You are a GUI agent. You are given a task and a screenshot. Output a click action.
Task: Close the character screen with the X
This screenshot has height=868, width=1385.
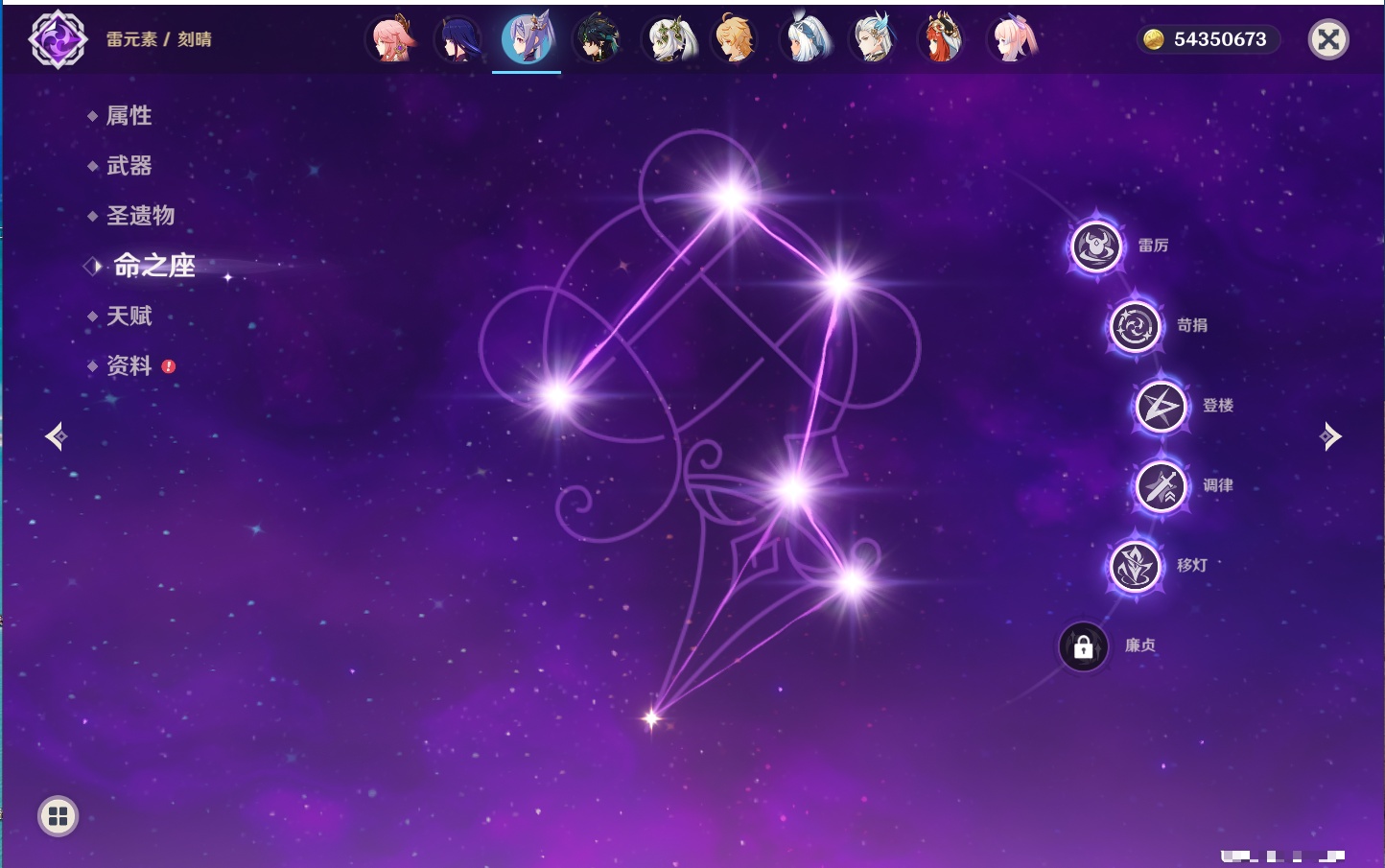(1328, 39)
